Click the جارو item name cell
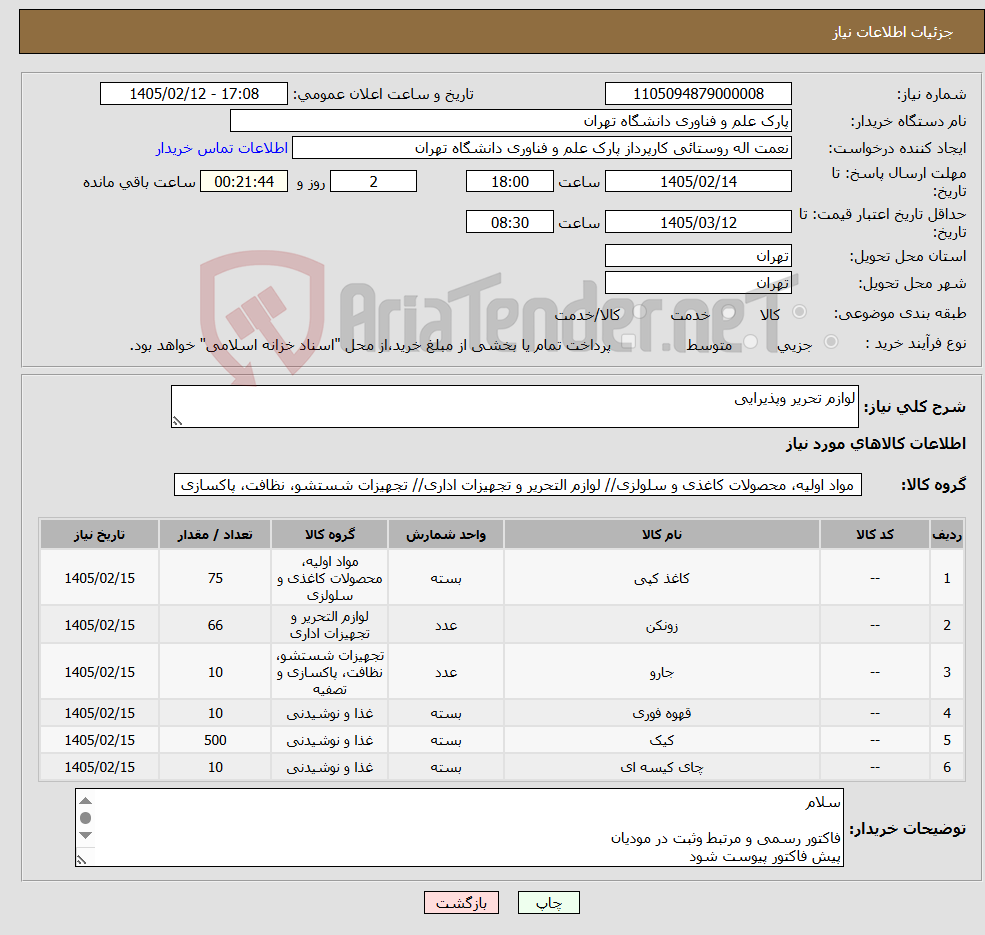This screenshot has height=935, width=985. pos(661,672)
